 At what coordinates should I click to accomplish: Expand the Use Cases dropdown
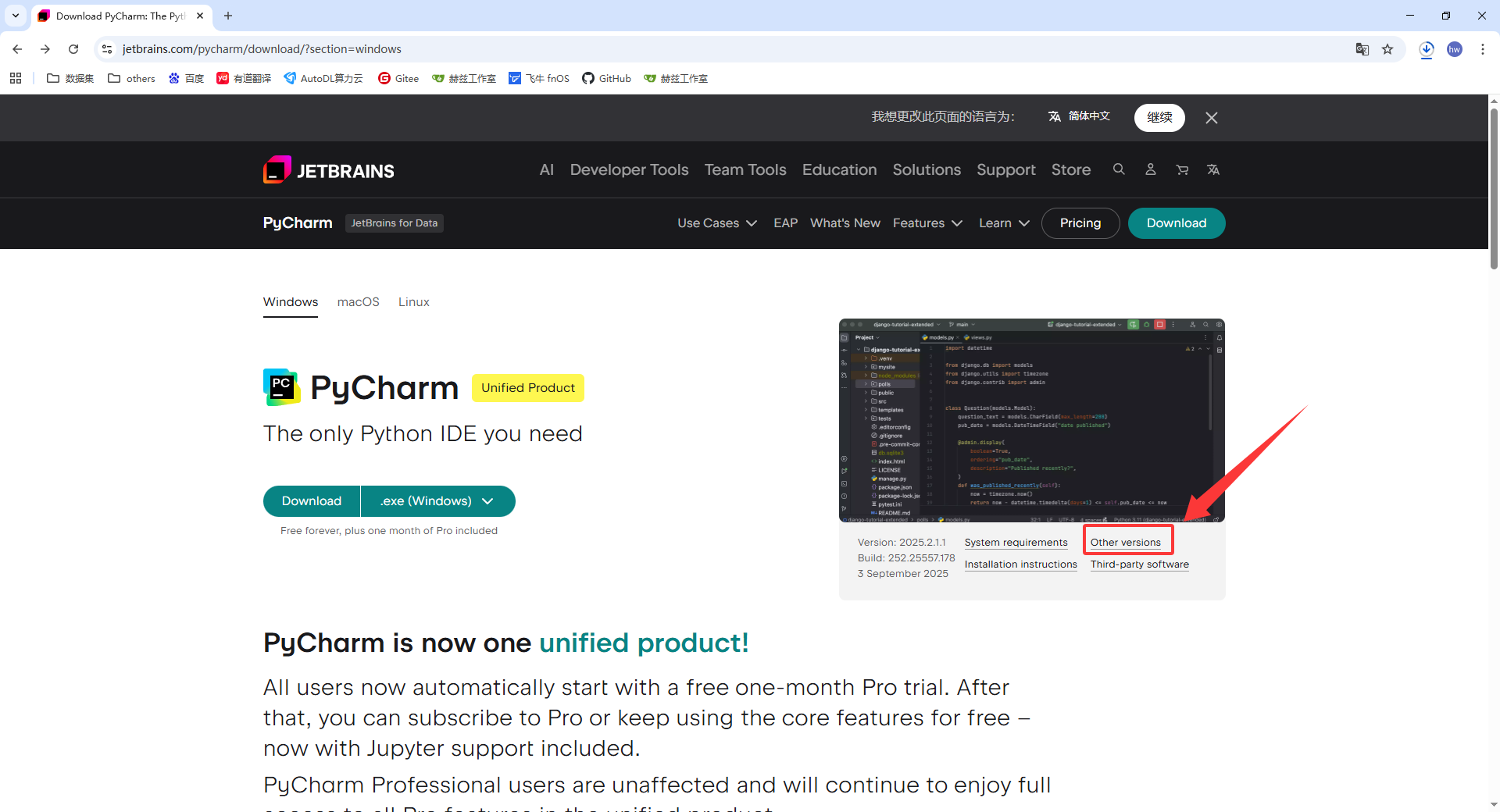coord(717,223)
